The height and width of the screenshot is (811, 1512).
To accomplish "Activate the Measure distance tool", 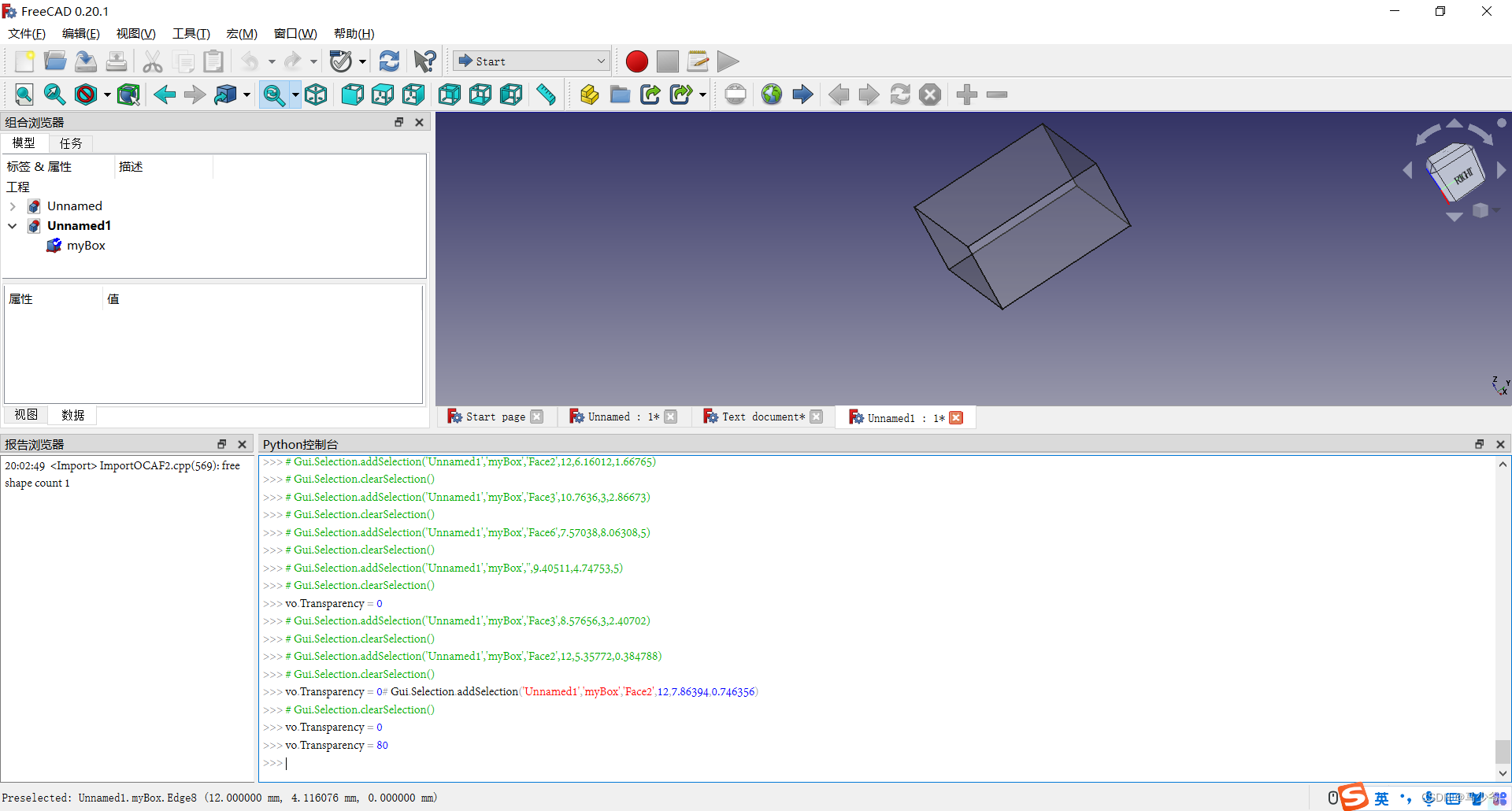I will pos(545,94).
